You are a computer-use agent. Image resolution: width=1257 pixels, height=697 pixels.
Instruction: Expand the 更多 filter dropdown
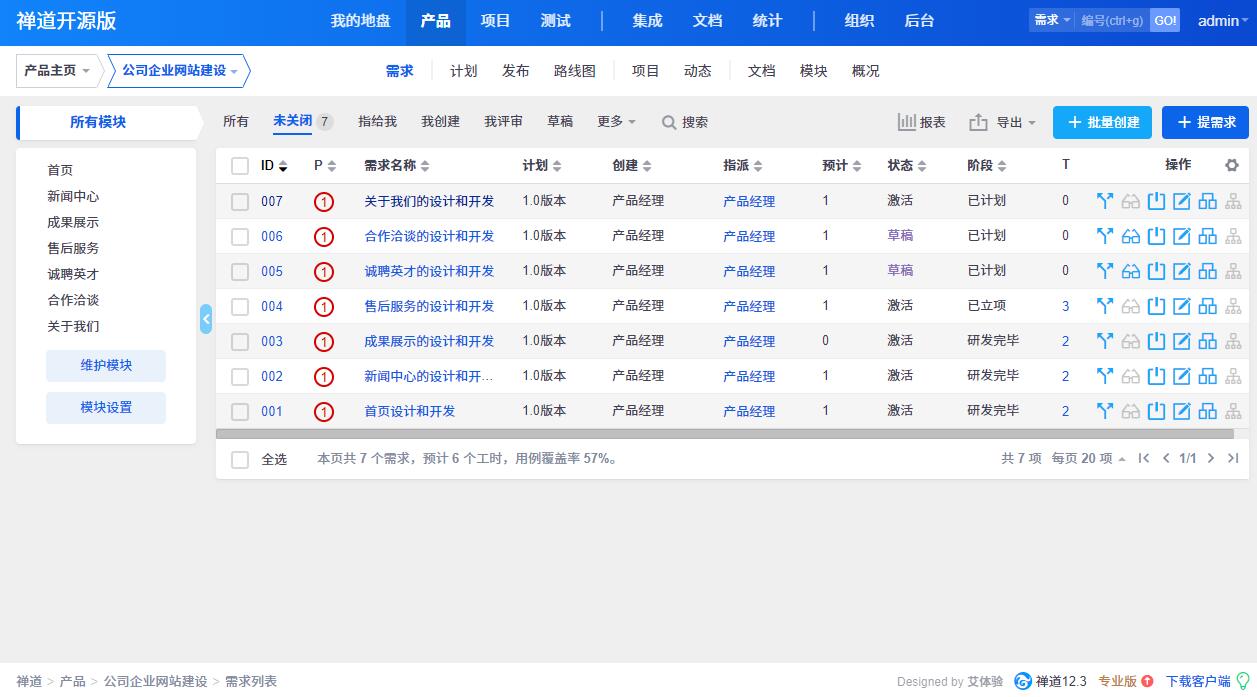616,121
